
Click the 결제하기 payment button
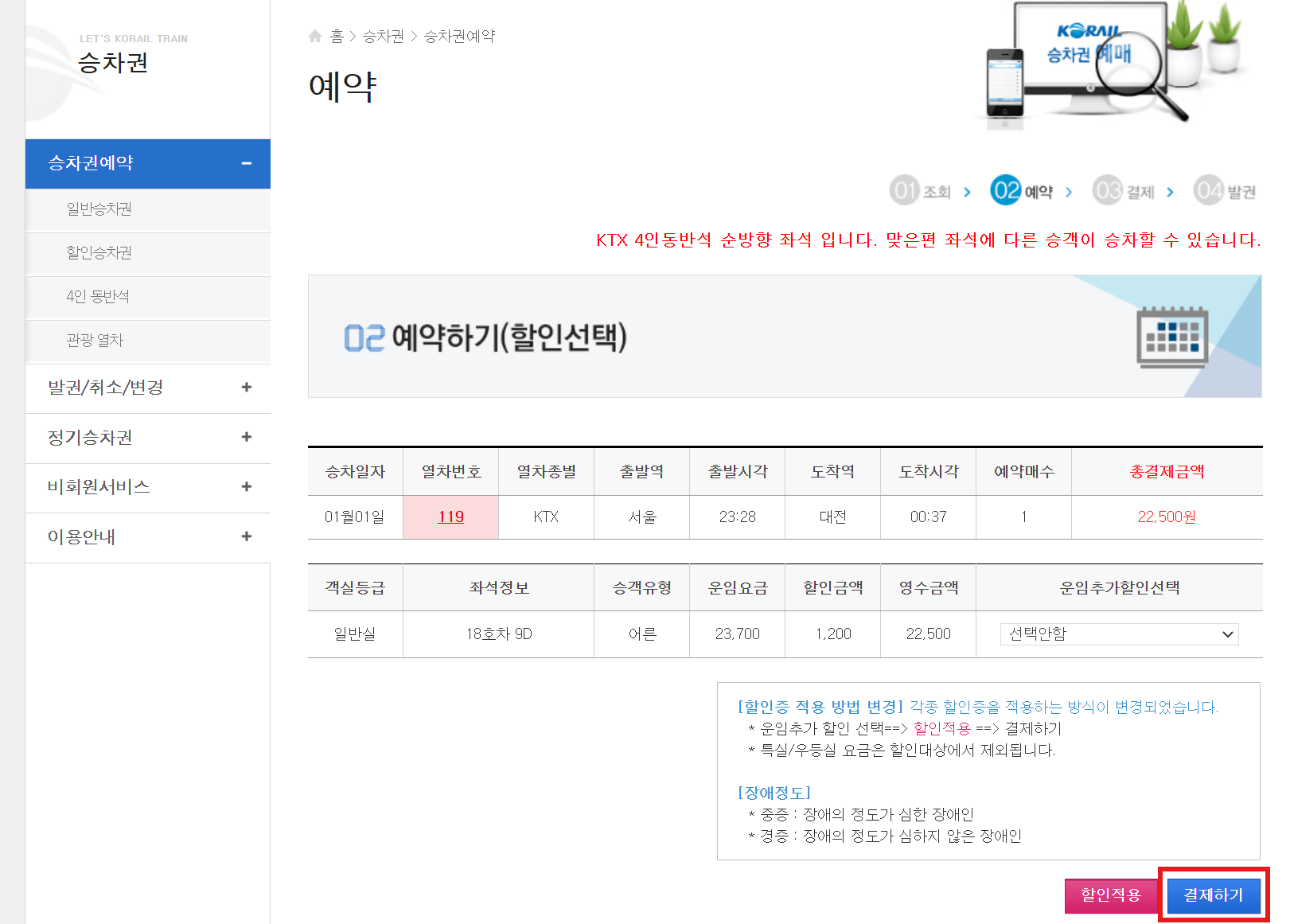1213,895
